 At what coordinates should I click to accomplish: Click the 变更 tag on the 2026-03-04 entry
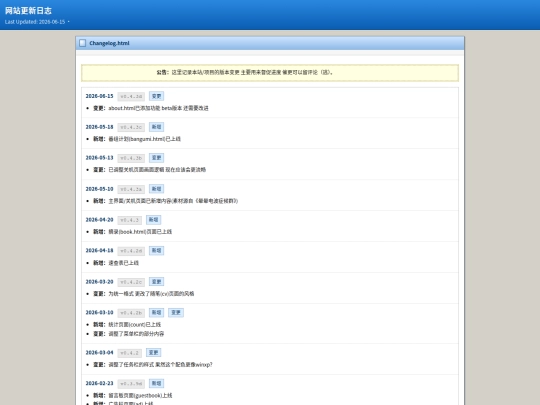(153, 353)
